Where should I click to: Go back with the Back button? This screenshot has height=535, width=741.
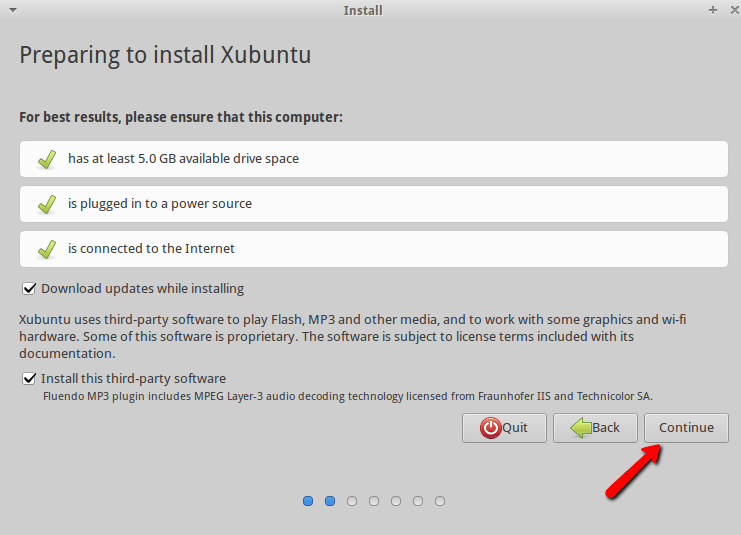pyautogui.click(x=595, y=428)
